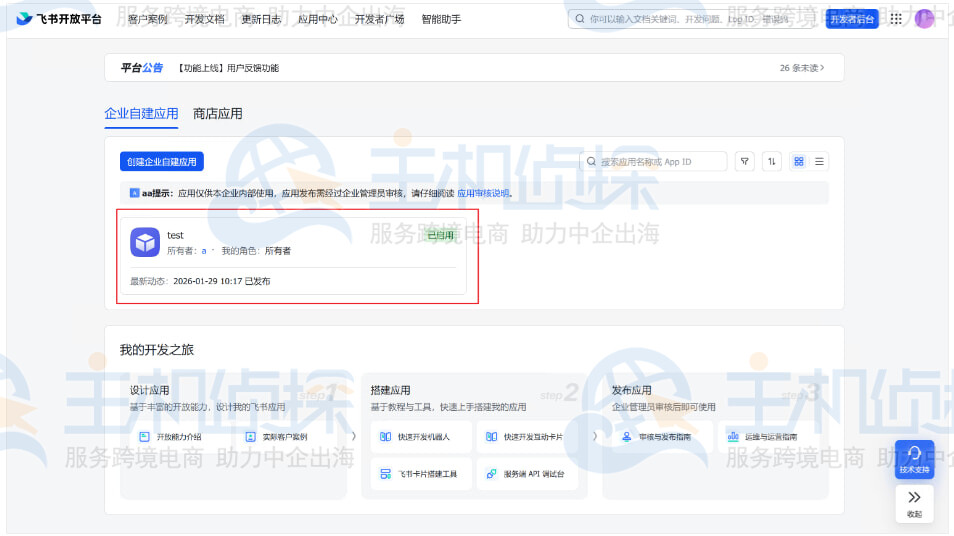Click the user avatar in the header
Screen dimensions: 954x536
pyautogui.click(x=924, y=19)
